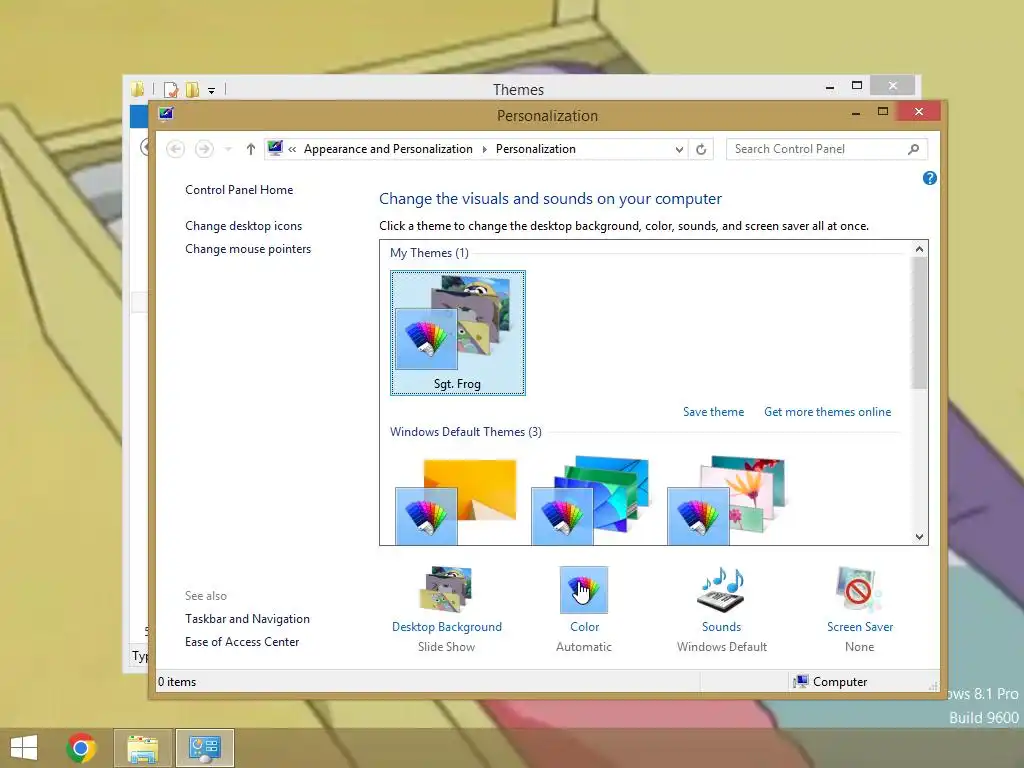
Task: Open File Explorer from the taskbar
Action: (142, 748)
